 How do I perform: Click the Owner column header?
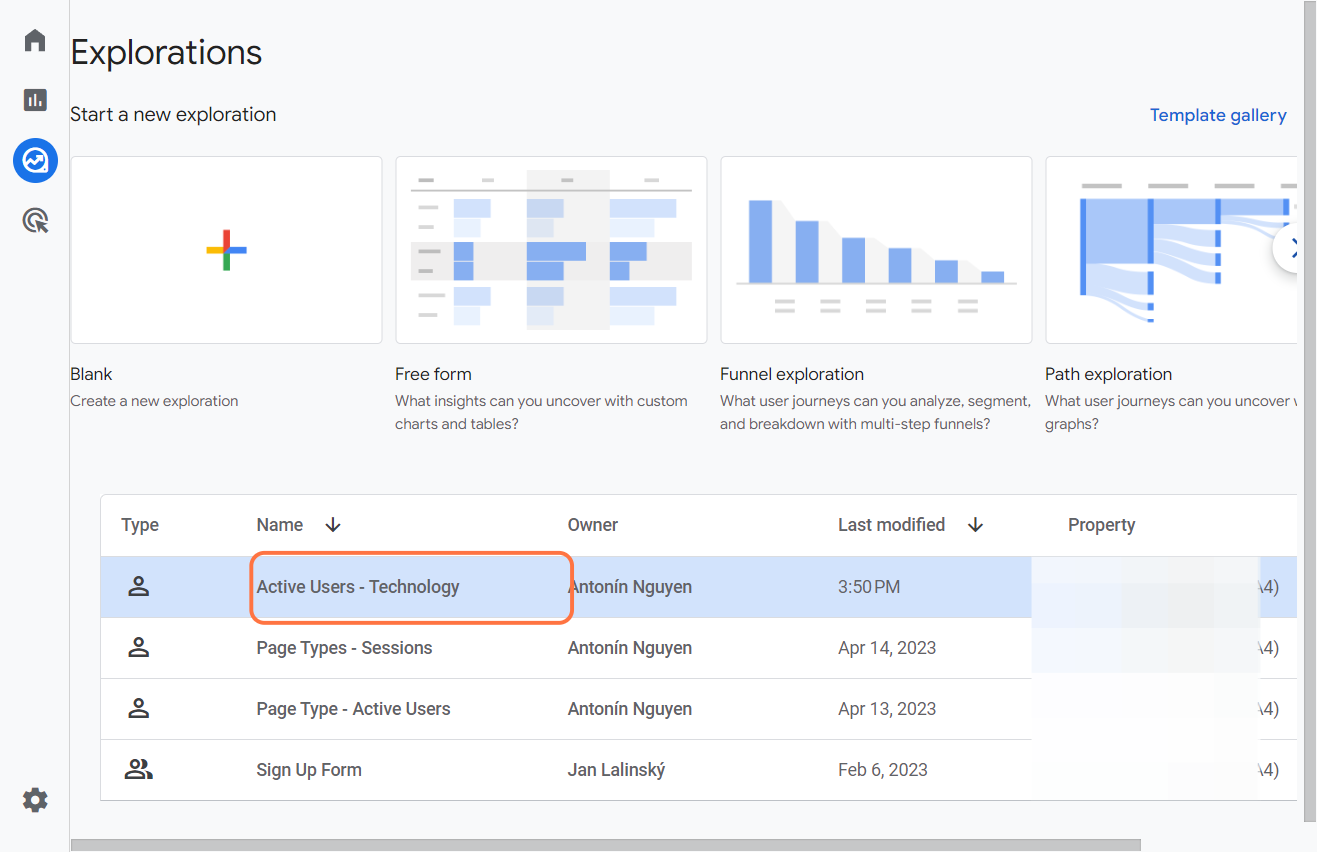point(592,525)
